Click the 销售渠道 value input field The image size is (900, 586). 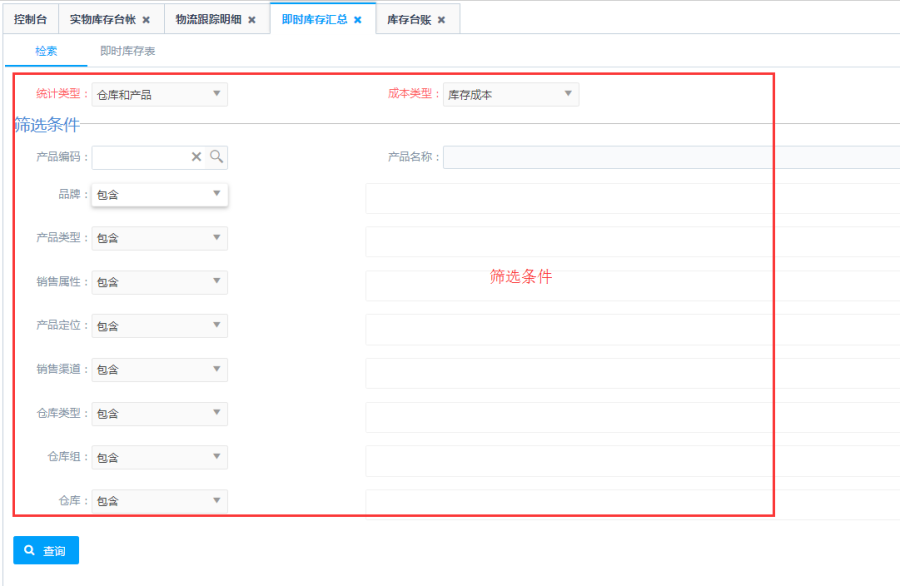632,373
